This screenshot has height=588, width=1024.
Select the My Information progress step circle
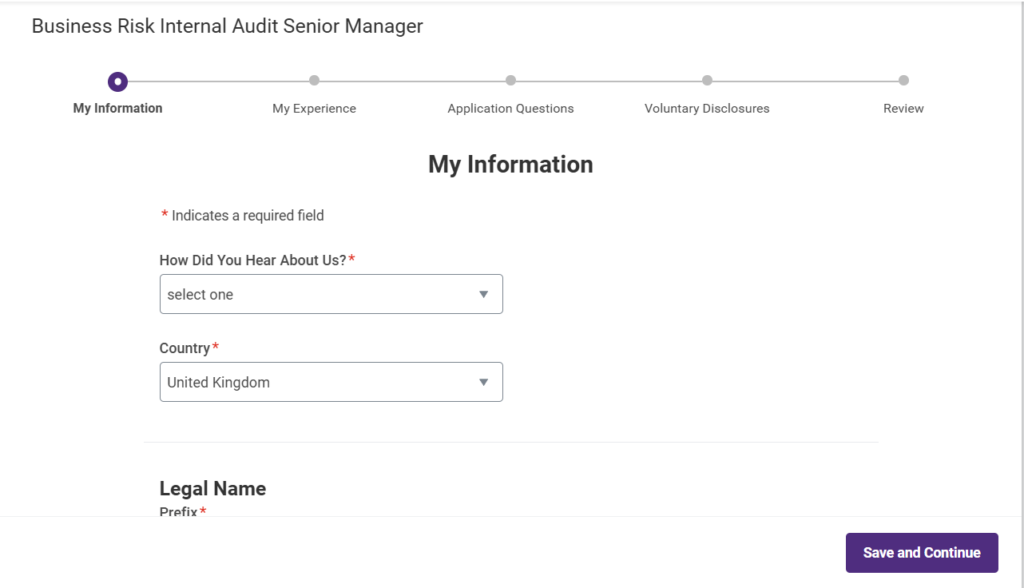click(x=118, y=82)
